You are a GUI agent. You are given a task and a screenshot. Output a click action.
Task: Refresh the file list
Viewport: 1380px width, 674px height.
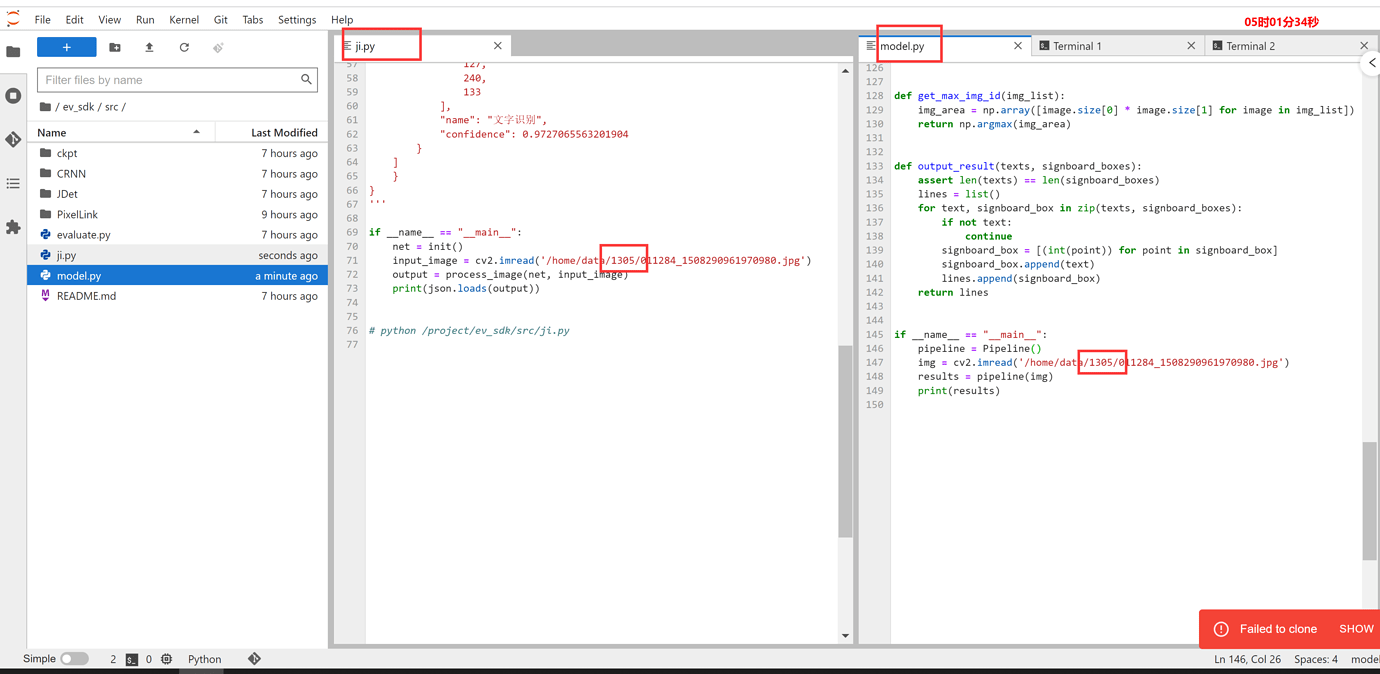click(184, 47)
